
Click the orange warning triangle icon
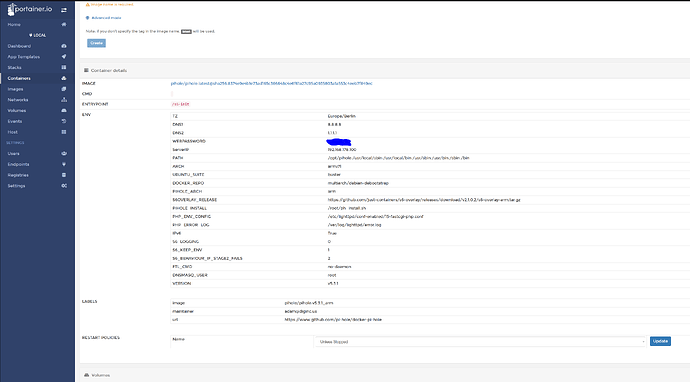[88, 4]
